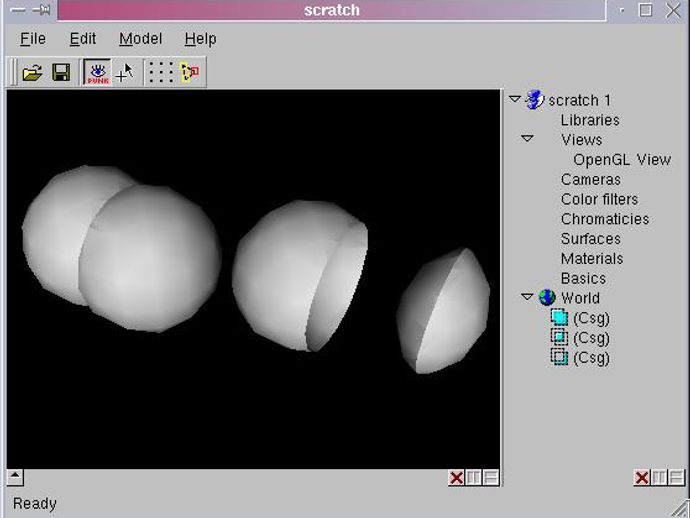The image size is (690, 518).
Task: Click the World globe icon
Action: pyautogui.click(x=547, y=298)
